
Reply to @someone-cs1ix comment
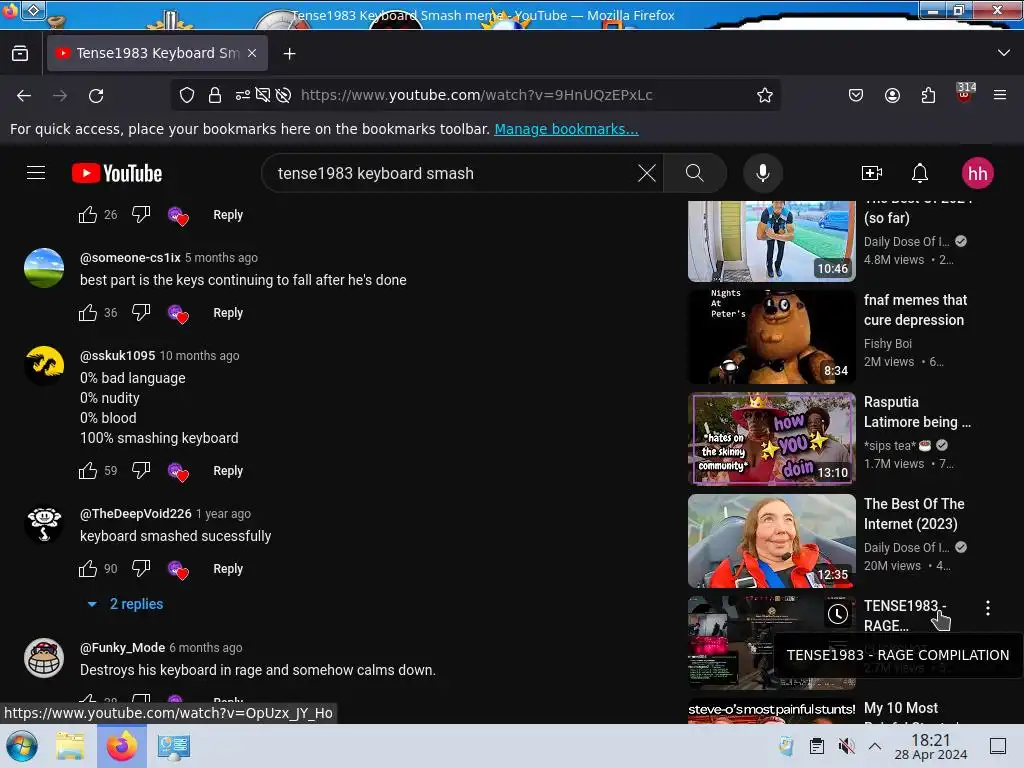[228, 313]
